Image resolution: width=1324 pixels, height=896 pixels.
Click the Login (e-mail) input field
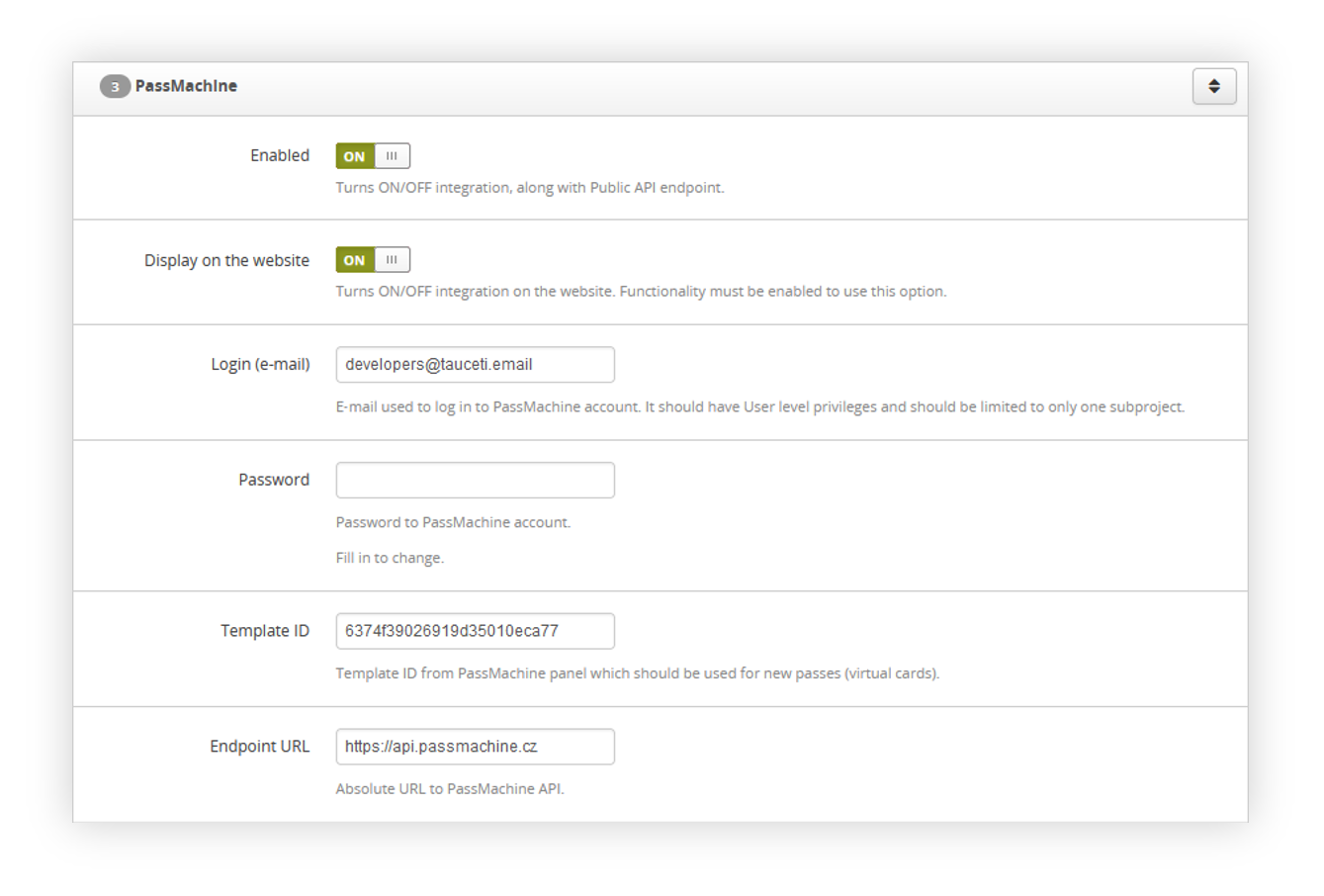475,364
